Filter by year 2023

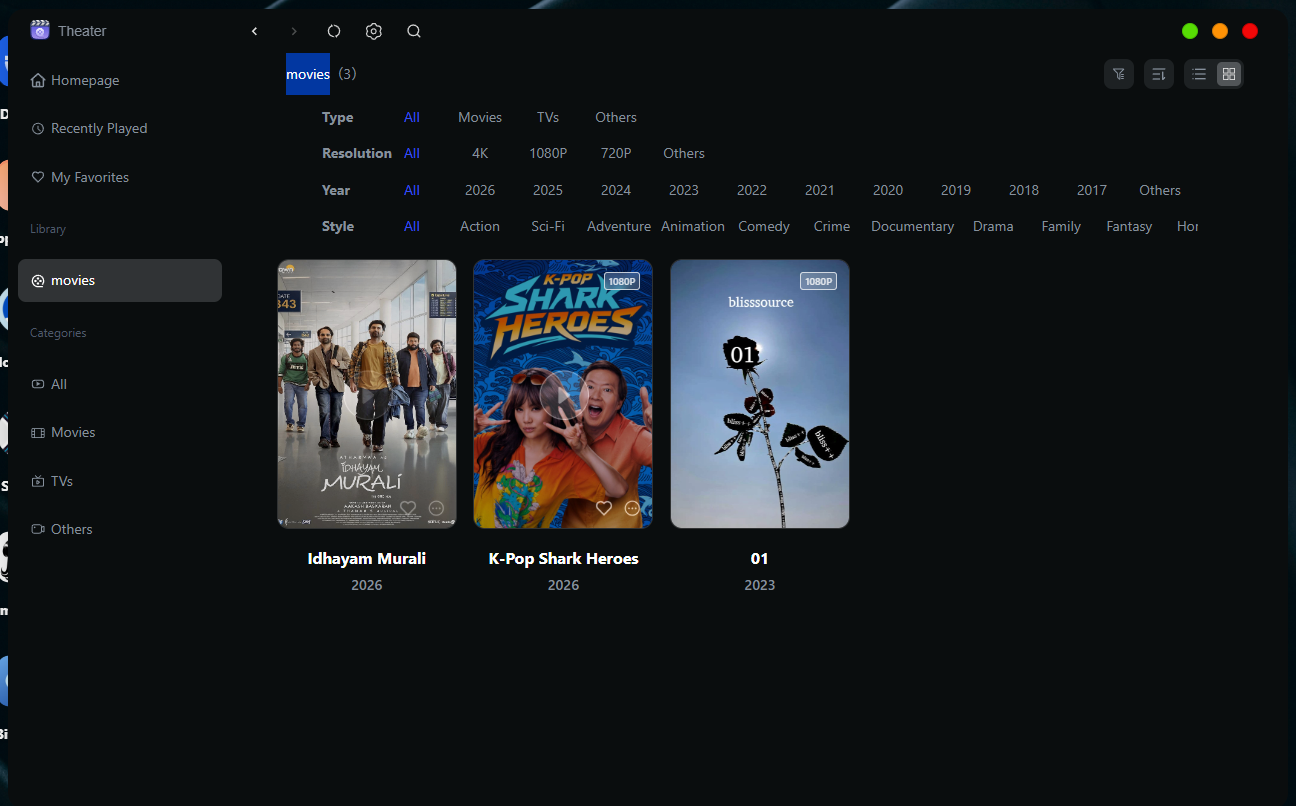684,190
